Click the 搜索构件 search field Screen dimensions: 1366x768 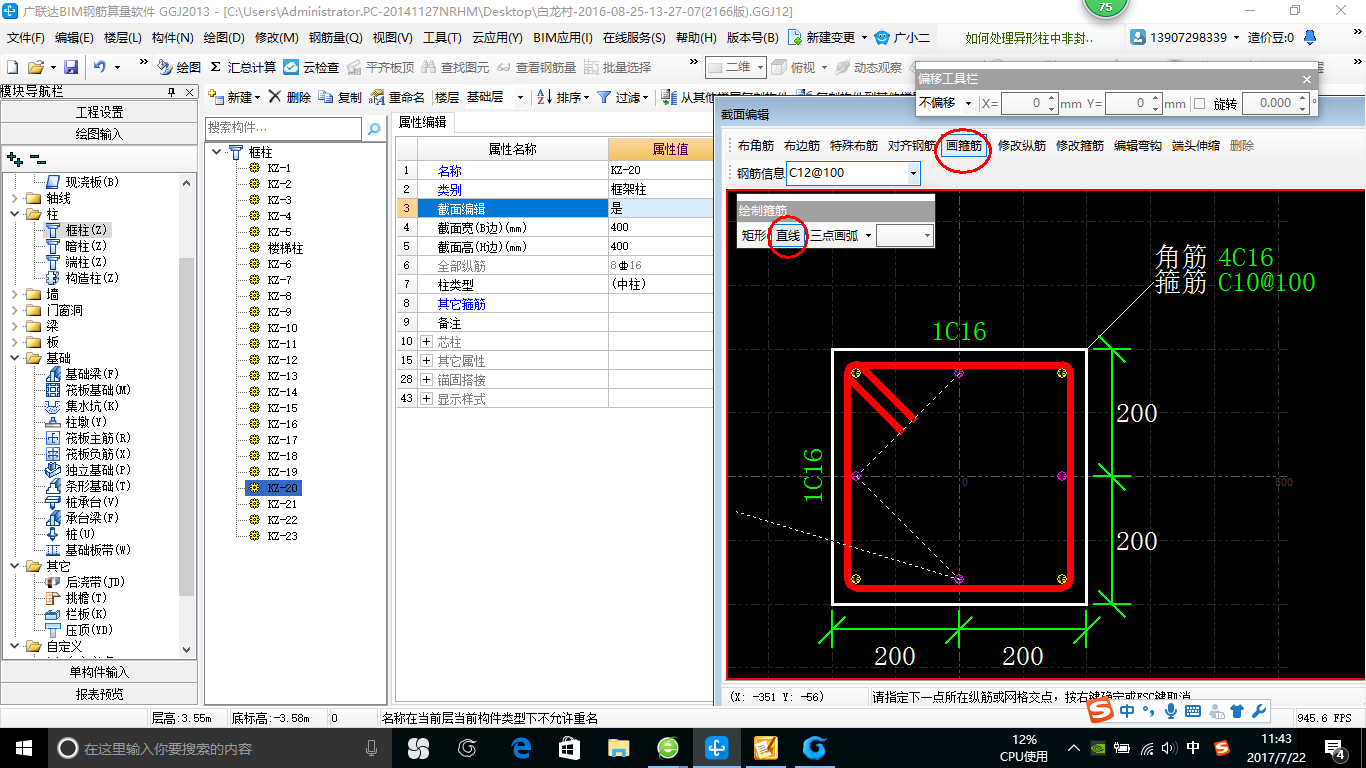(x=283, y=129)
